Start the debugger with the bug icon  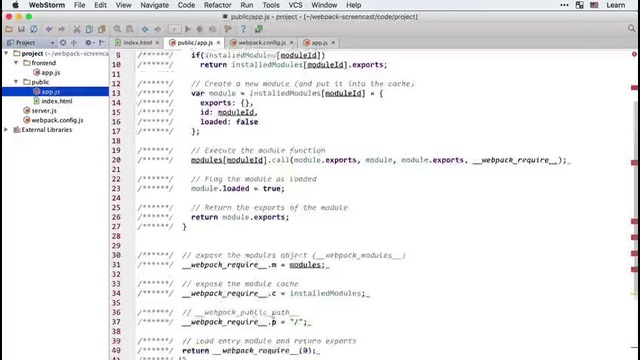(200, 29)
